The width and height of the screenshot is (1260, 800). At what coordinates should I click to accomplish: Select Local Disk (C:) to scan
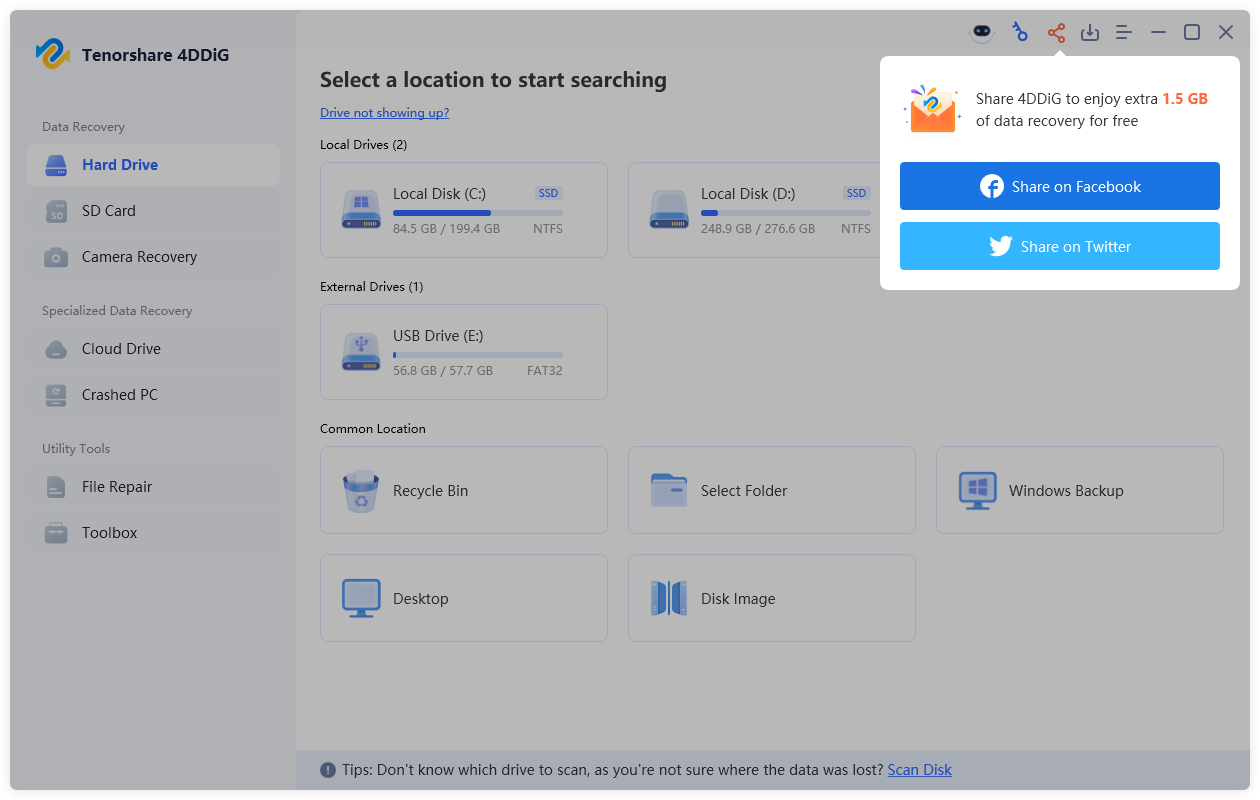click(x=463, y=210)
